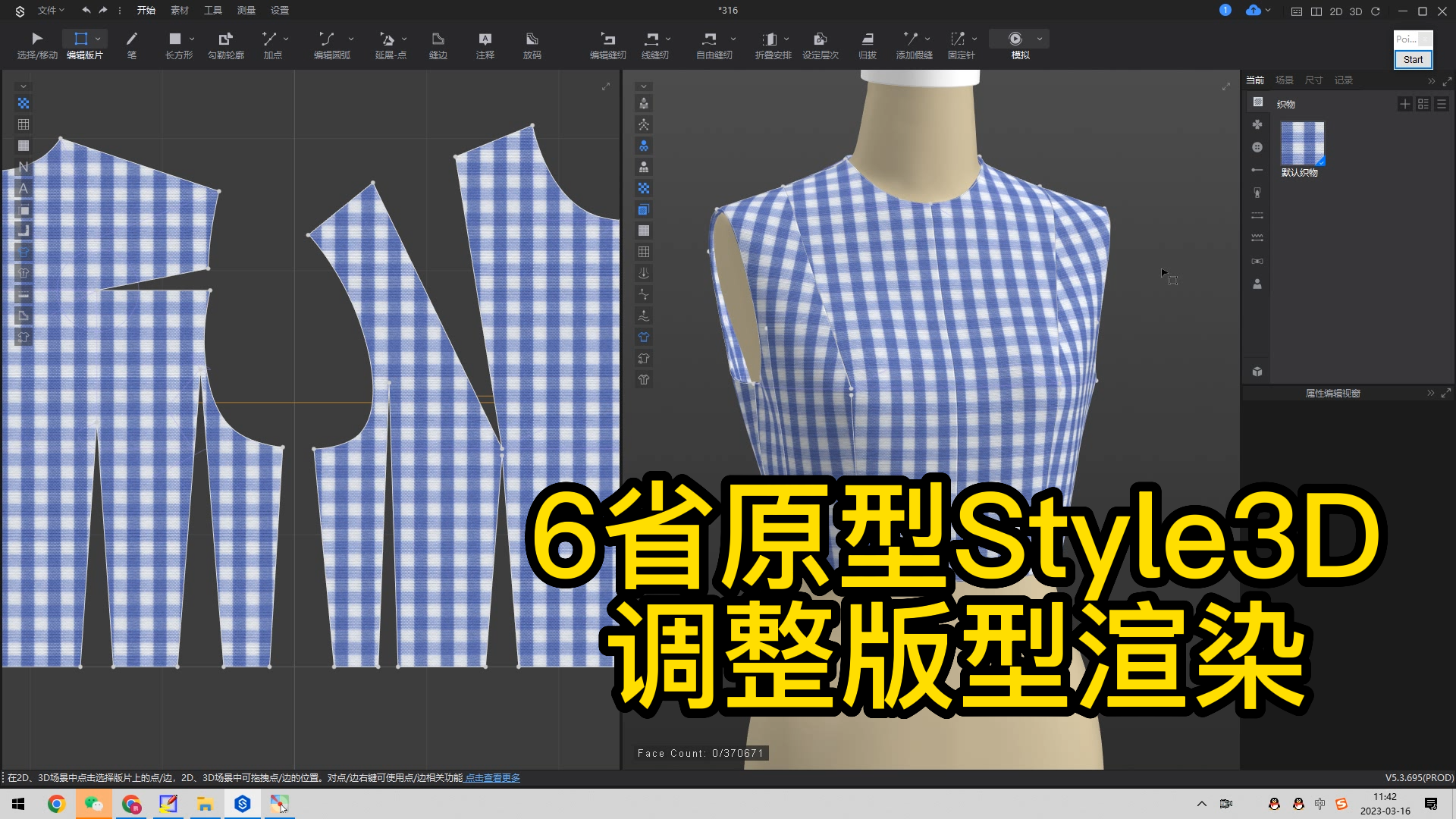Screen dimensions: 1456x819
Task: Switch to the 记录 panel tab
Action: (x=1344, y=80)
